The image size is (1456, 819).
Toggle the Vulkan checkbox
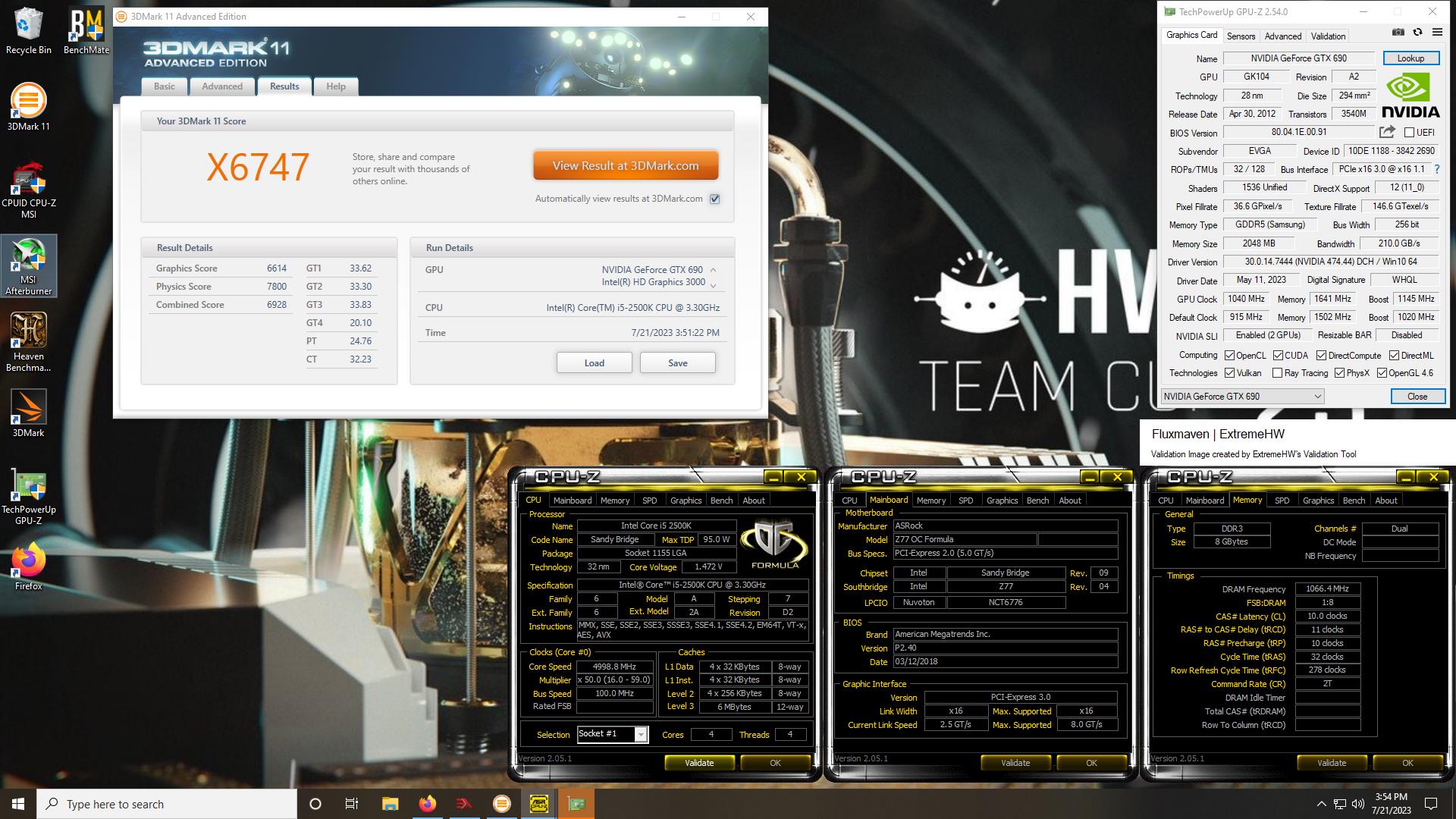click(1230, 373)
